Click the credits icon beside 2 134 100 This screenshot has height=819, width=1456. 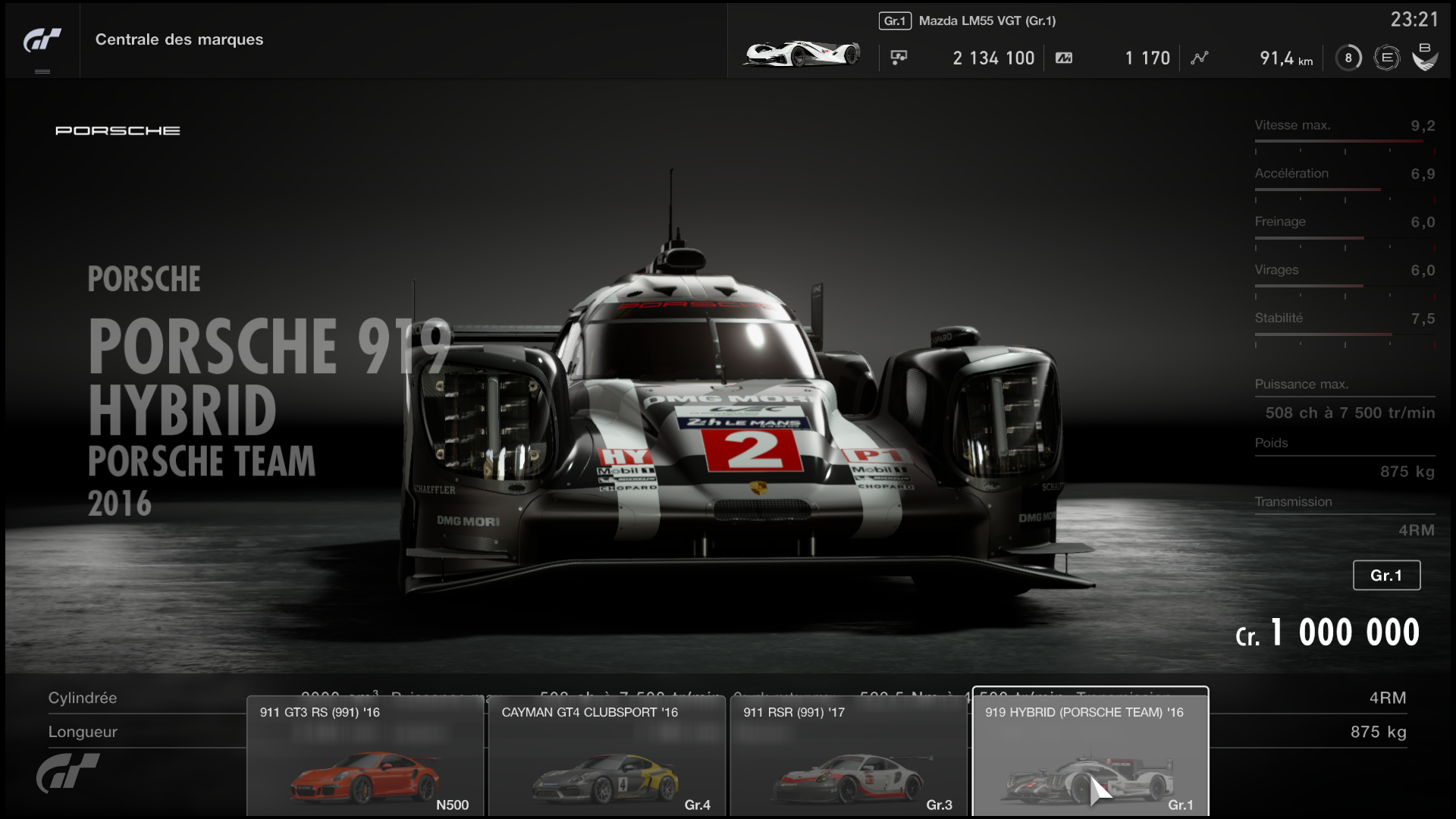point(899,58)
